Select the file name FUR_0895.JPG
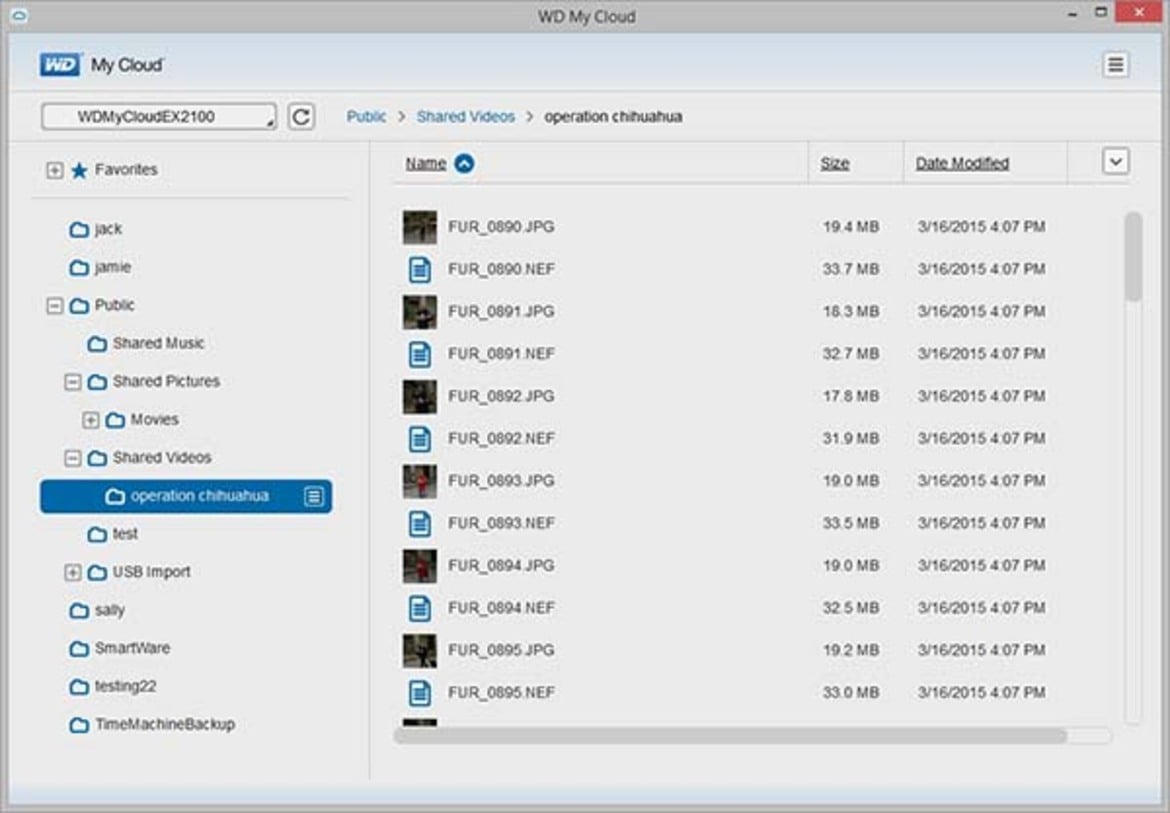The width and height of the screenshot is (1170, 813). pos(501,650)
